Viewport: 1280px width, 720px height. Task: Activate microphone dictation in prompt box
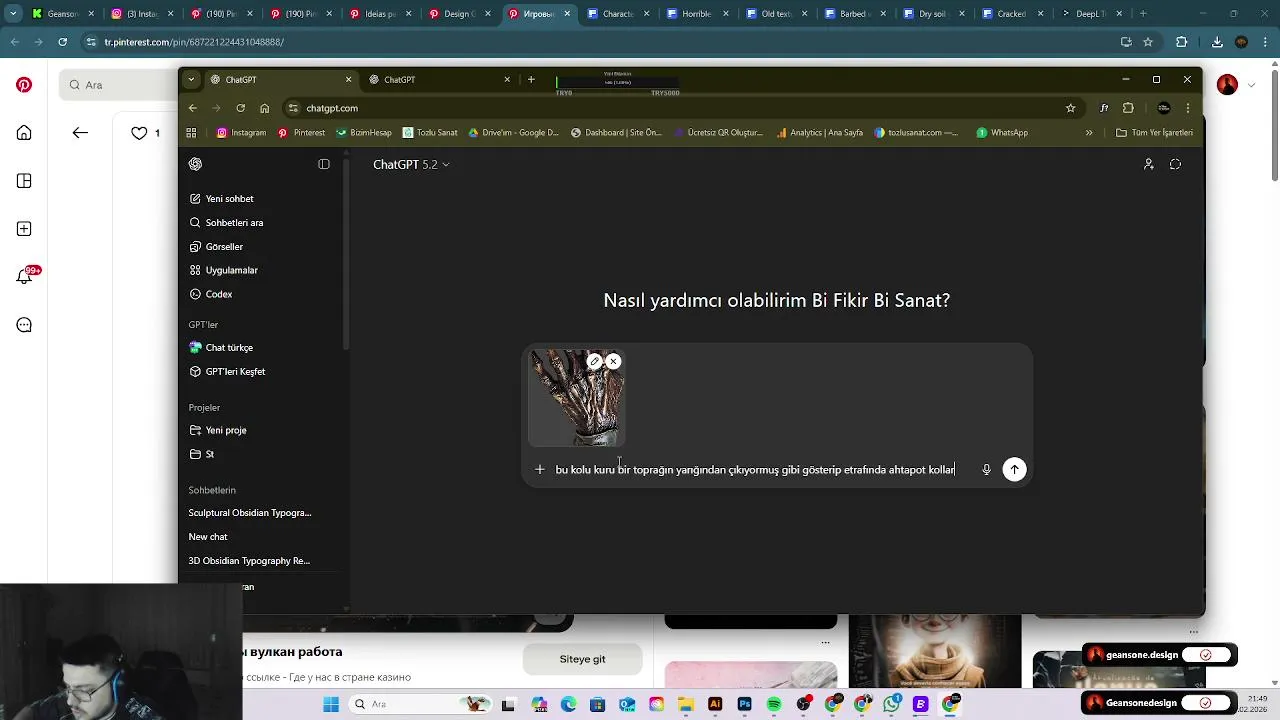(986, 469)
